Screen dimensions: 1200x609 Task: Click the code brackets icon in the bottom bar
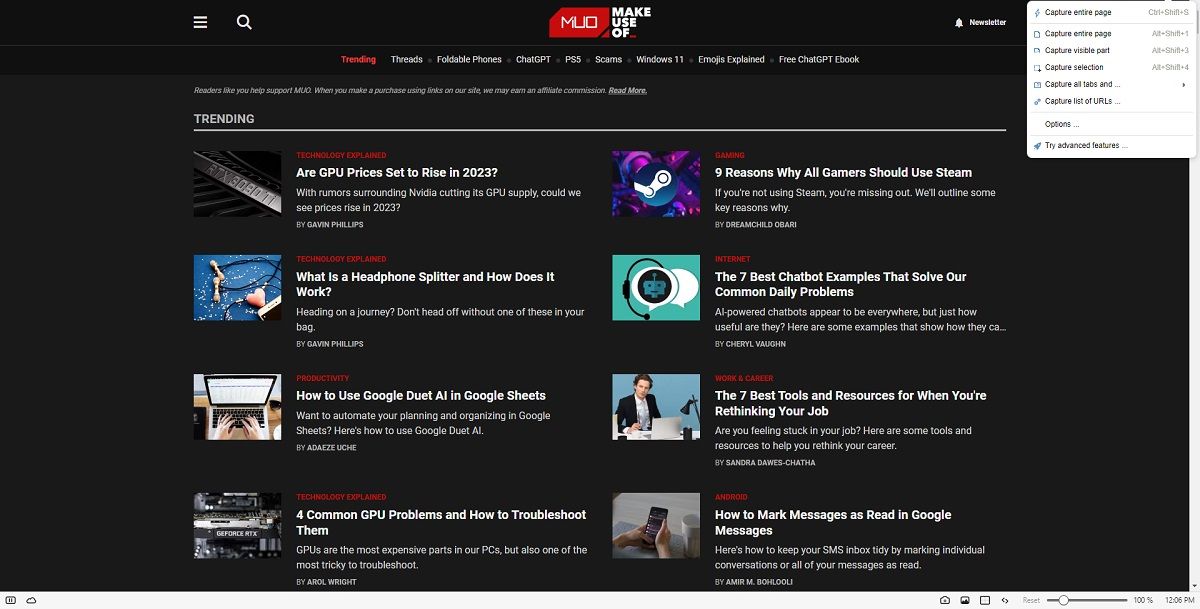(1005, 599)
